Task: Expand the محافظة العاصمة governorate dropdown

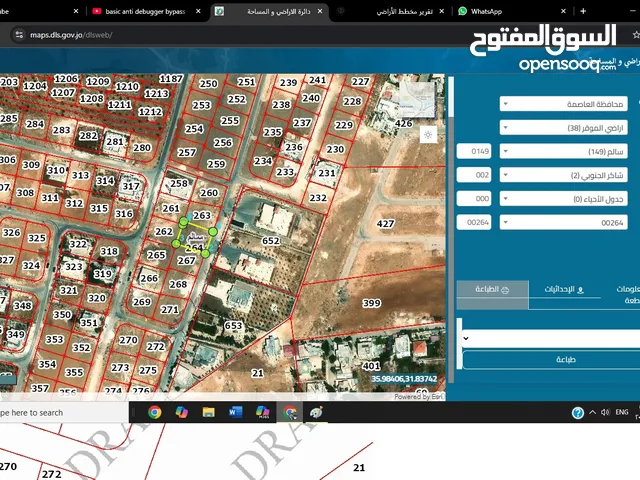Action: tap(564, 104)
